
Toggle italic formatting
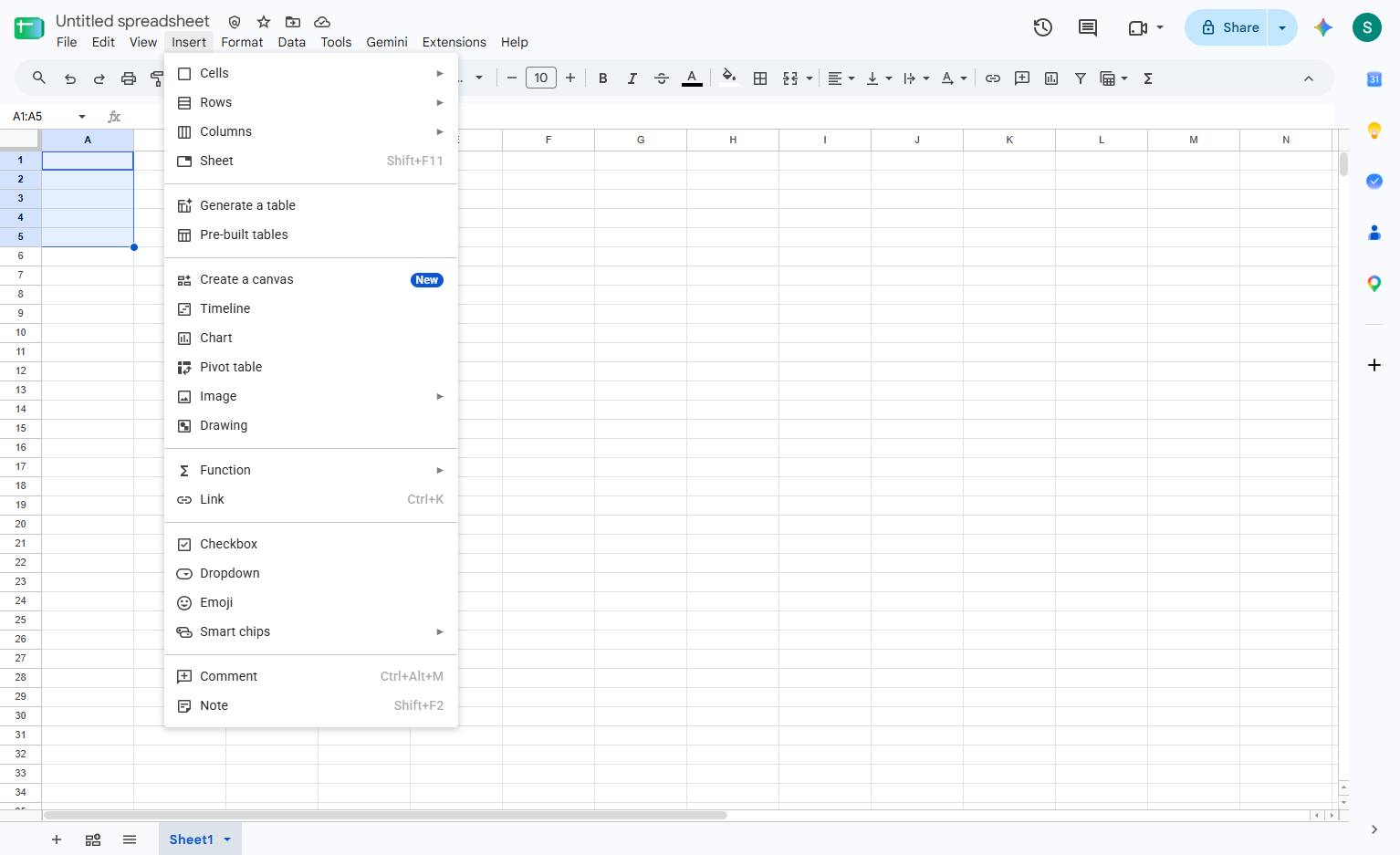pos(632,78)
